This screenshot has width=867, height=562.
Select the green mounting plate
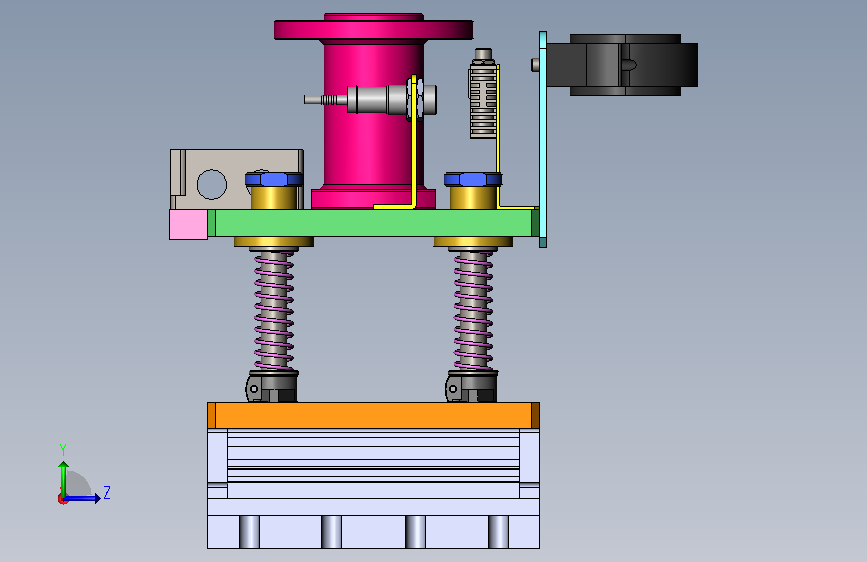(373, 223)
